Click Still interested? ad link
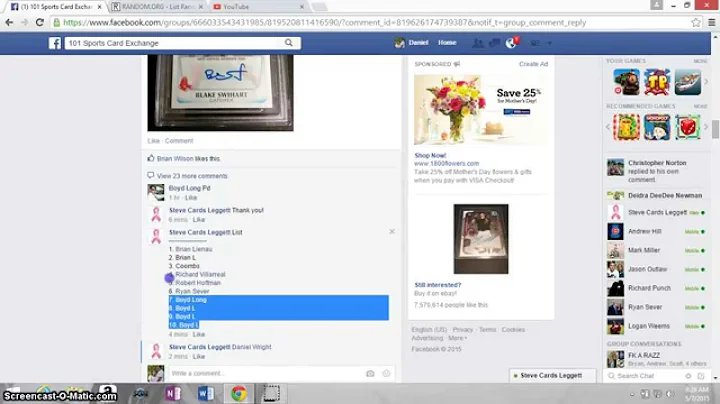720x404 pixels. [x=438, y=285]
